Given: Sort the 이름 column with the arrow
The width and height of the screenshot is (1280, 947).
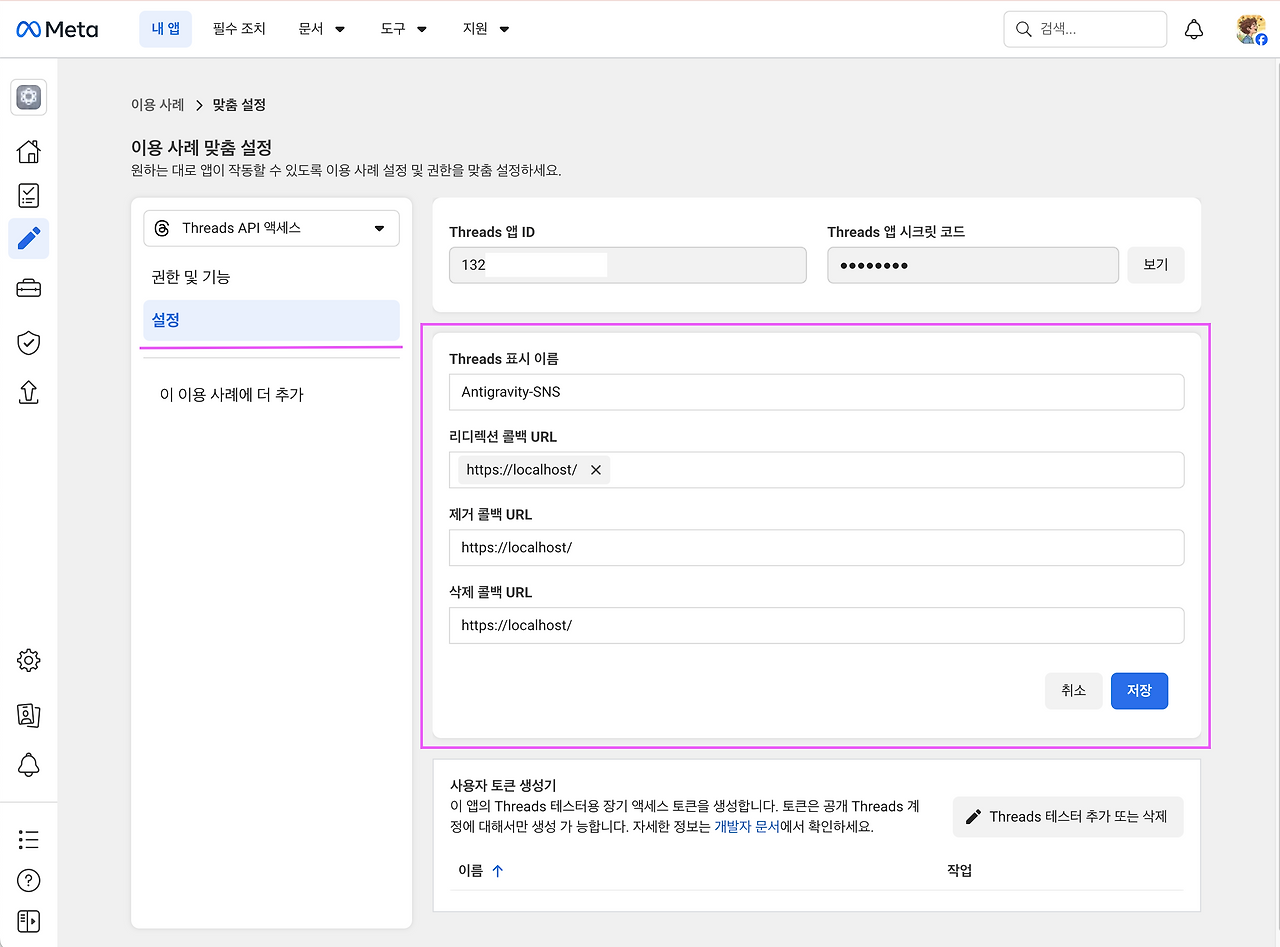Looking at the screenshot, I should 497,871.
